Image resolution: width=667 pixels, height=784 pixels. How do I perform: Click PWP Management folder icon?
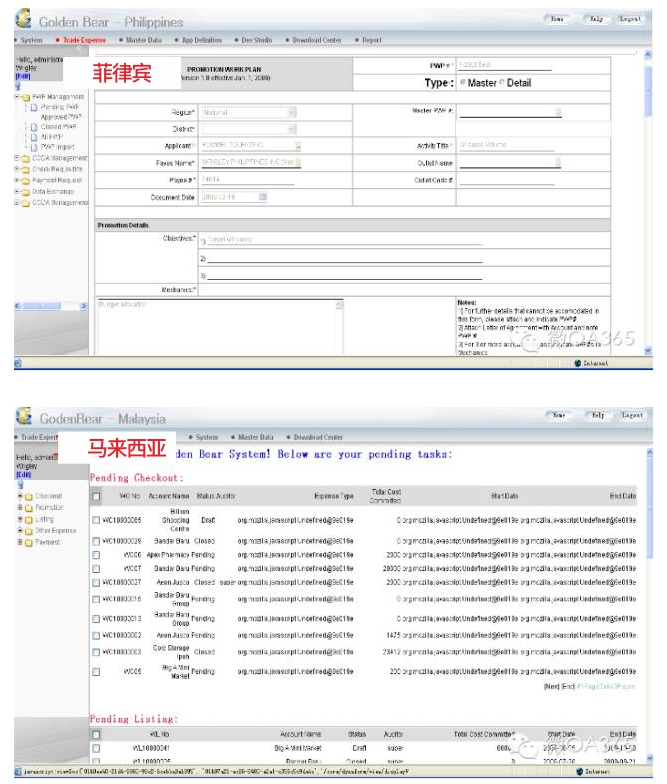pos(26,97)
